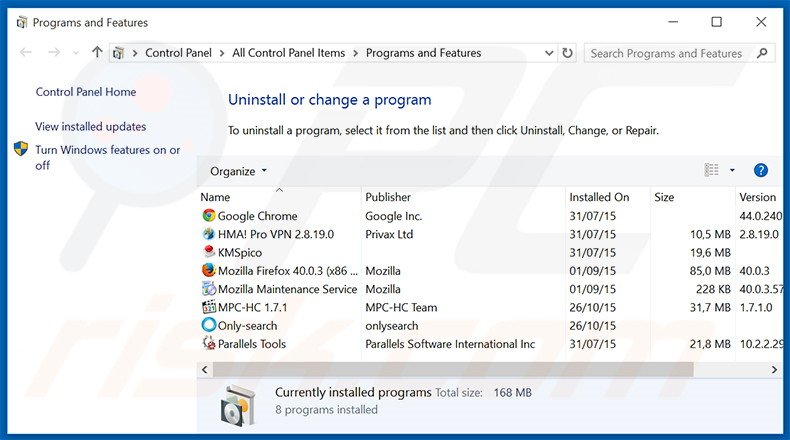Navigate forward with the forward arrow
790x440 pixels.
pos(54,52)
